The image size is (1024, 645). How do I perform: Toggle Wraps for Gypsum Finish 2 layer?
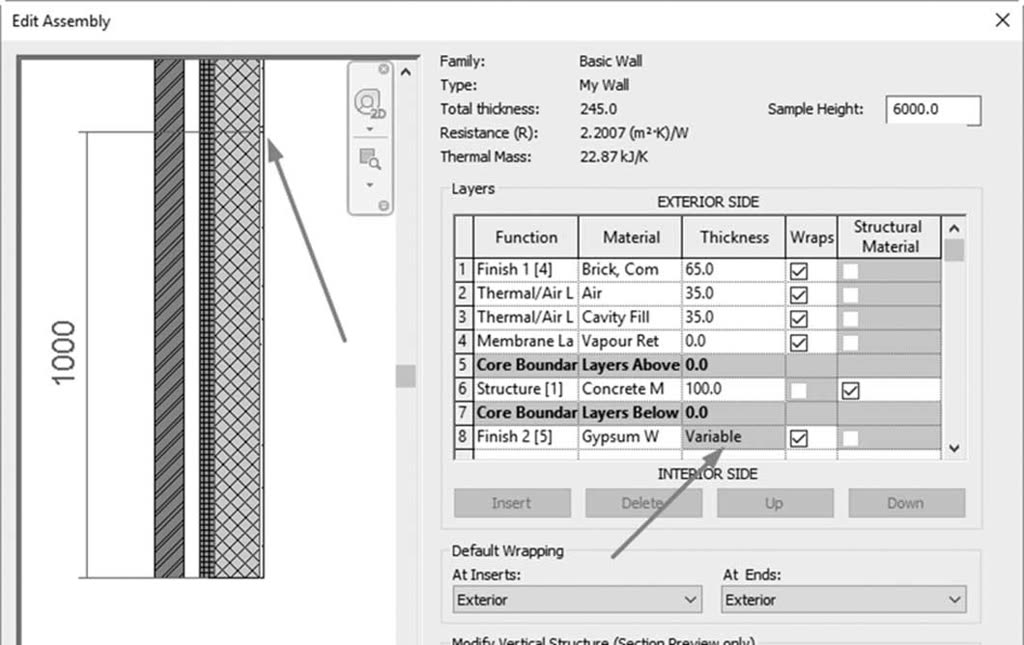[799, 438]
